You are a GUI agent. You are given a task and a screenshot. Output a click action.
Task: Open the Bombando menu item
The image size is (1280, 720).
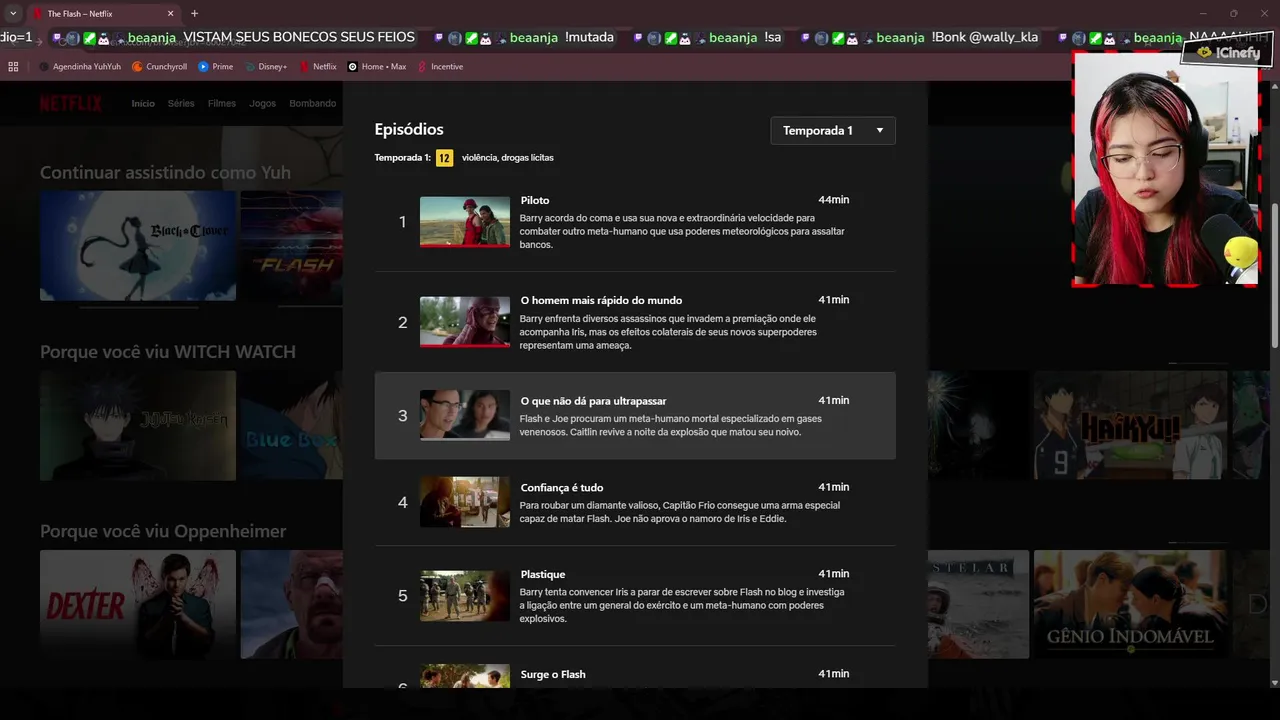[x=313, y=104]
